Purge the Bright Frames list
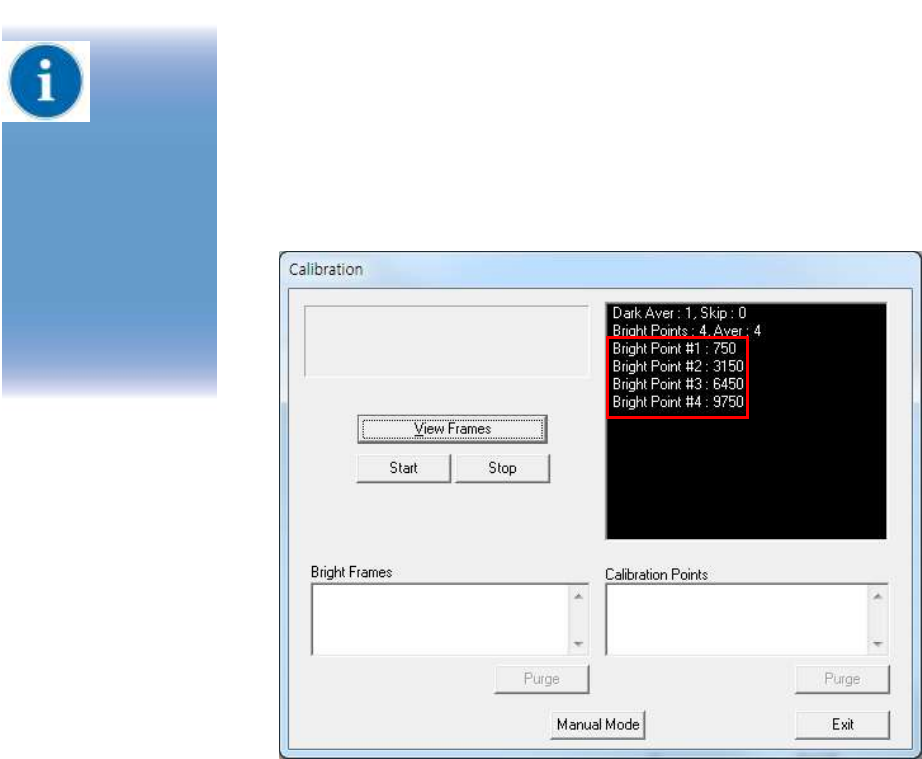 tap(542, 679)
